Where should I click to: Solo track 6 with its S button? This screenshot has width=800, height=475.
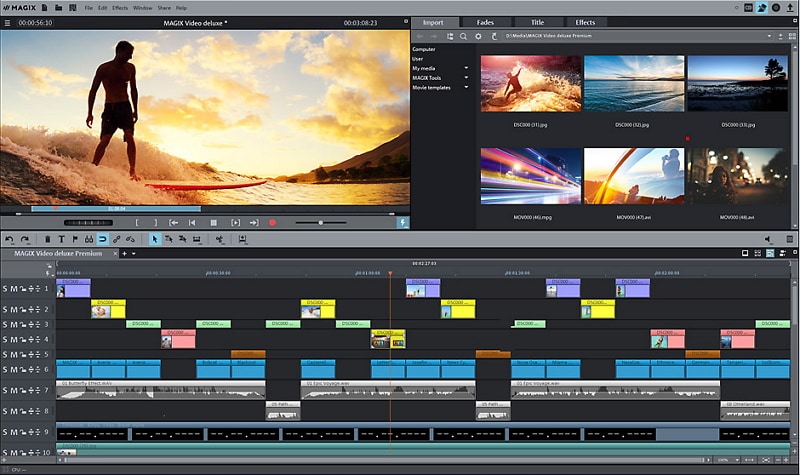pos(5,369)
